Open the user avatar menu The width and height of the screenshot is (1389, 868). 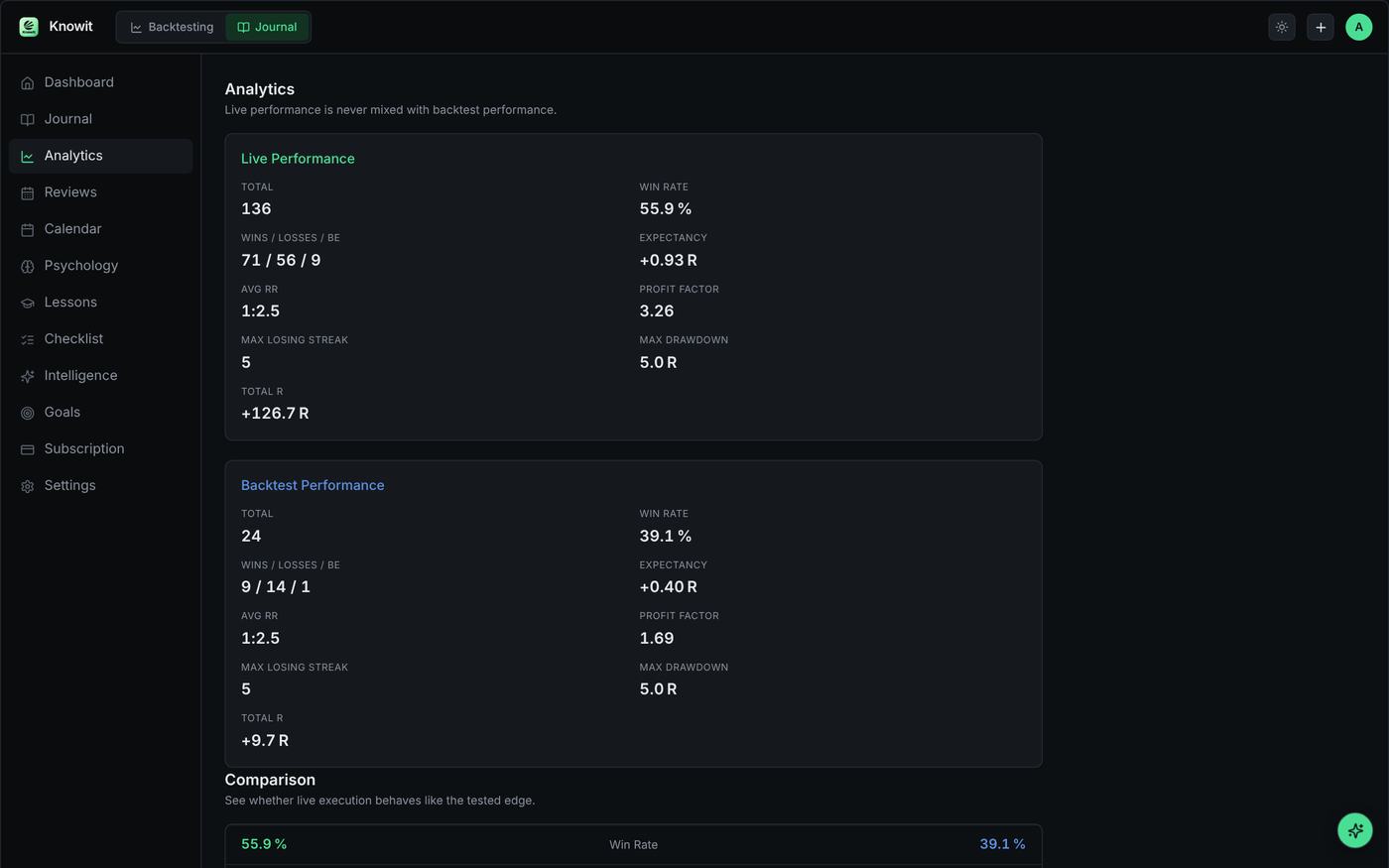(x=1359, y=28)
